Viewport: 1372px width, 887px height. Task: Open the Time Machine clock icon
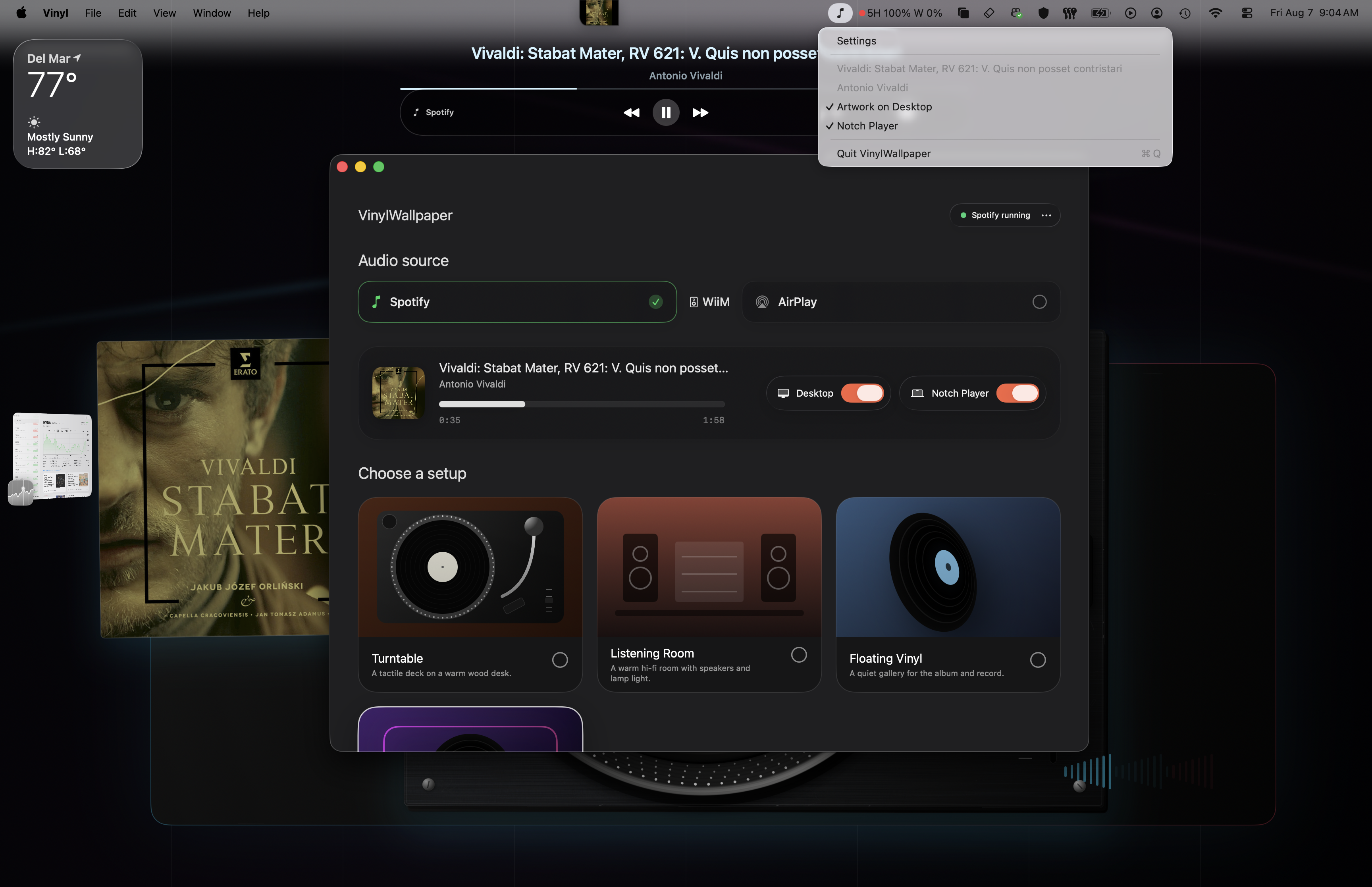(x=1185, y=13)
